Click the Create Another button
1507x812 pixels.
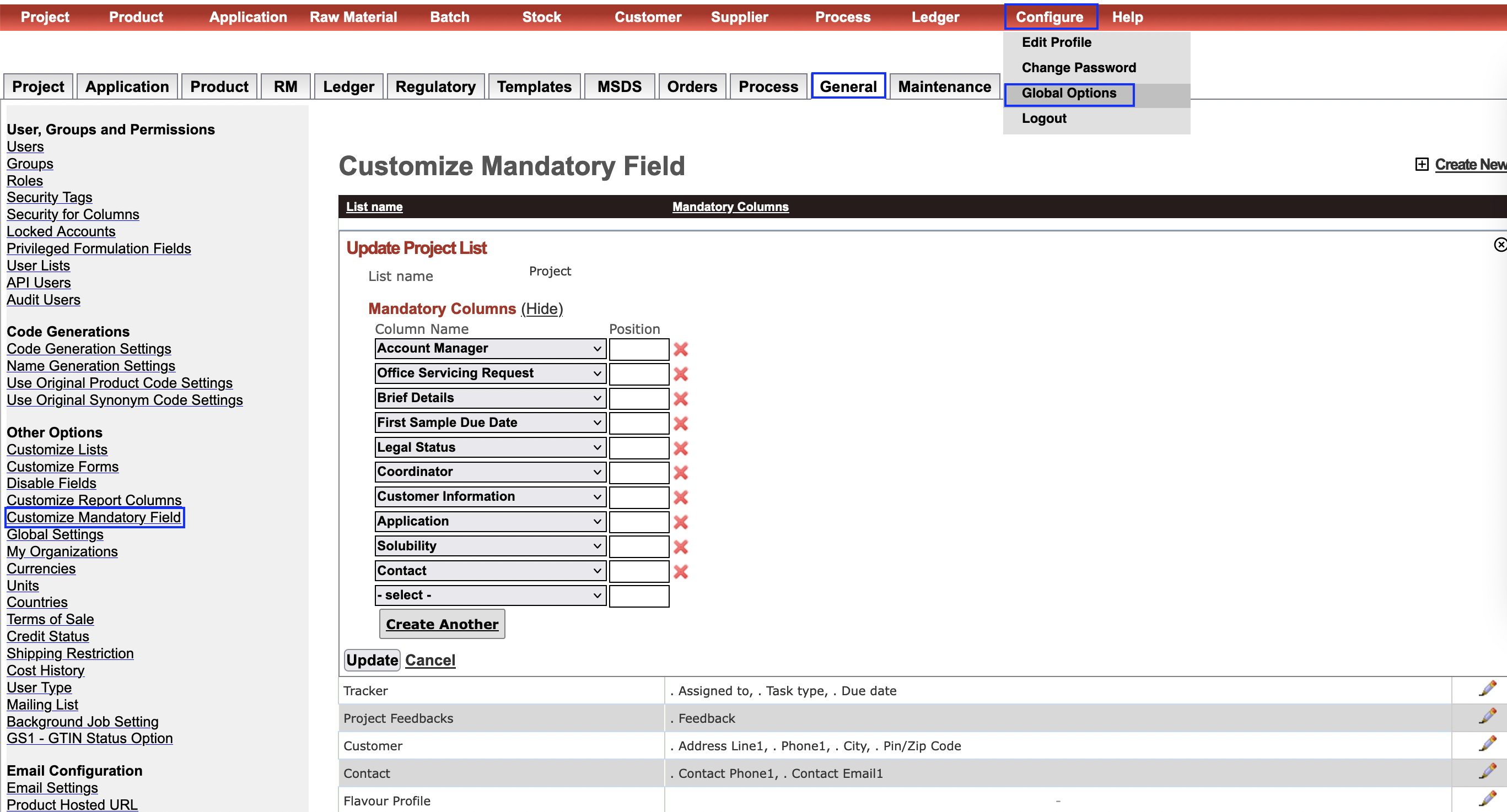pos(442,624)
